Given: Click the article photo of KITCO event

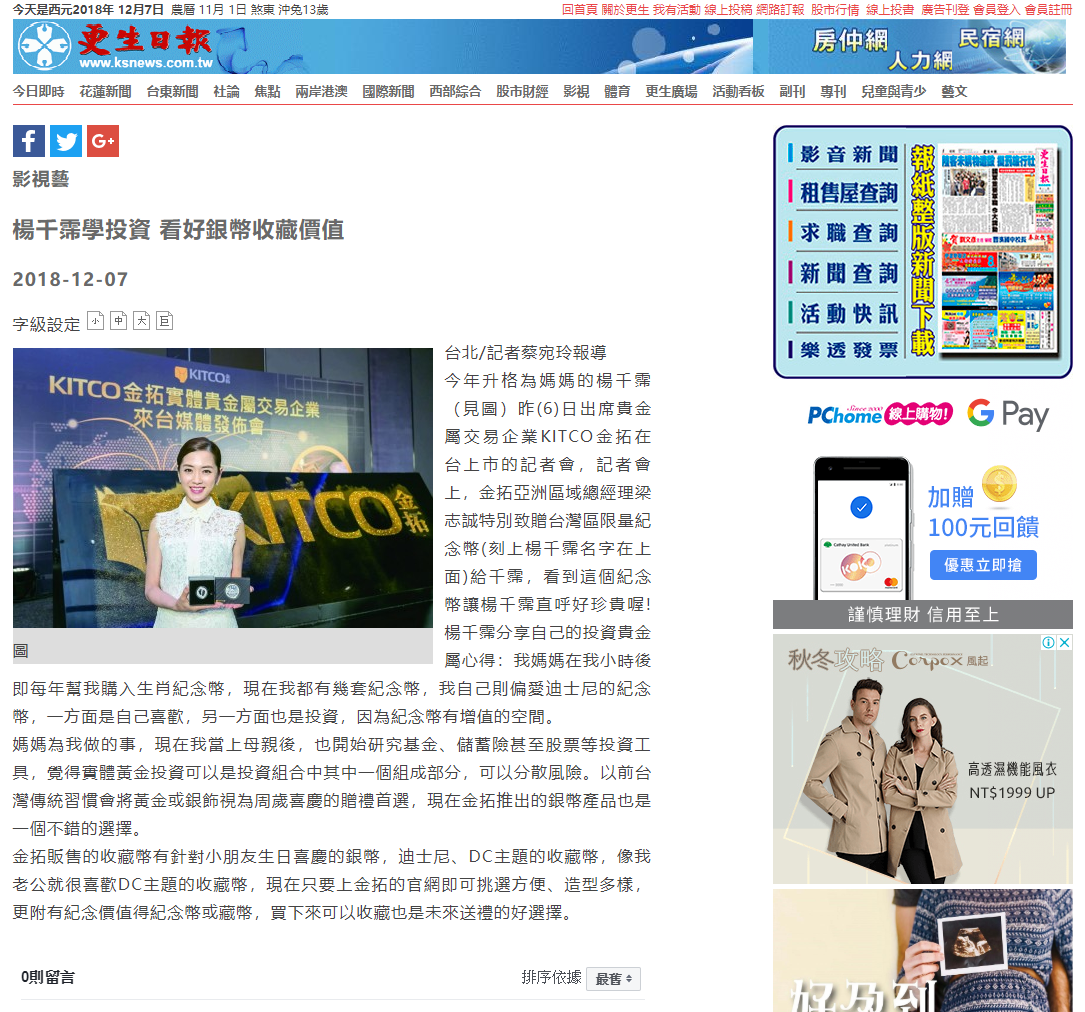Looking at the screenshot, I should 223,488.
